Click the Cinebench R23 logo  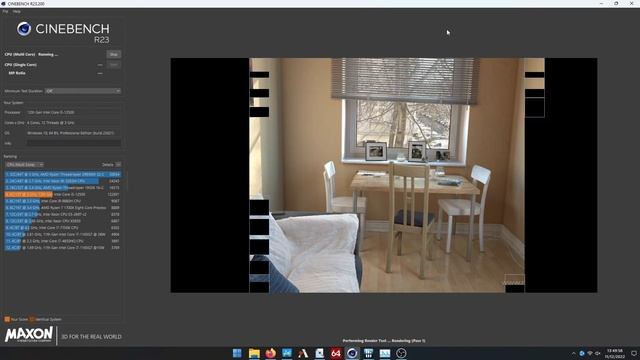(x=63, y=32)
